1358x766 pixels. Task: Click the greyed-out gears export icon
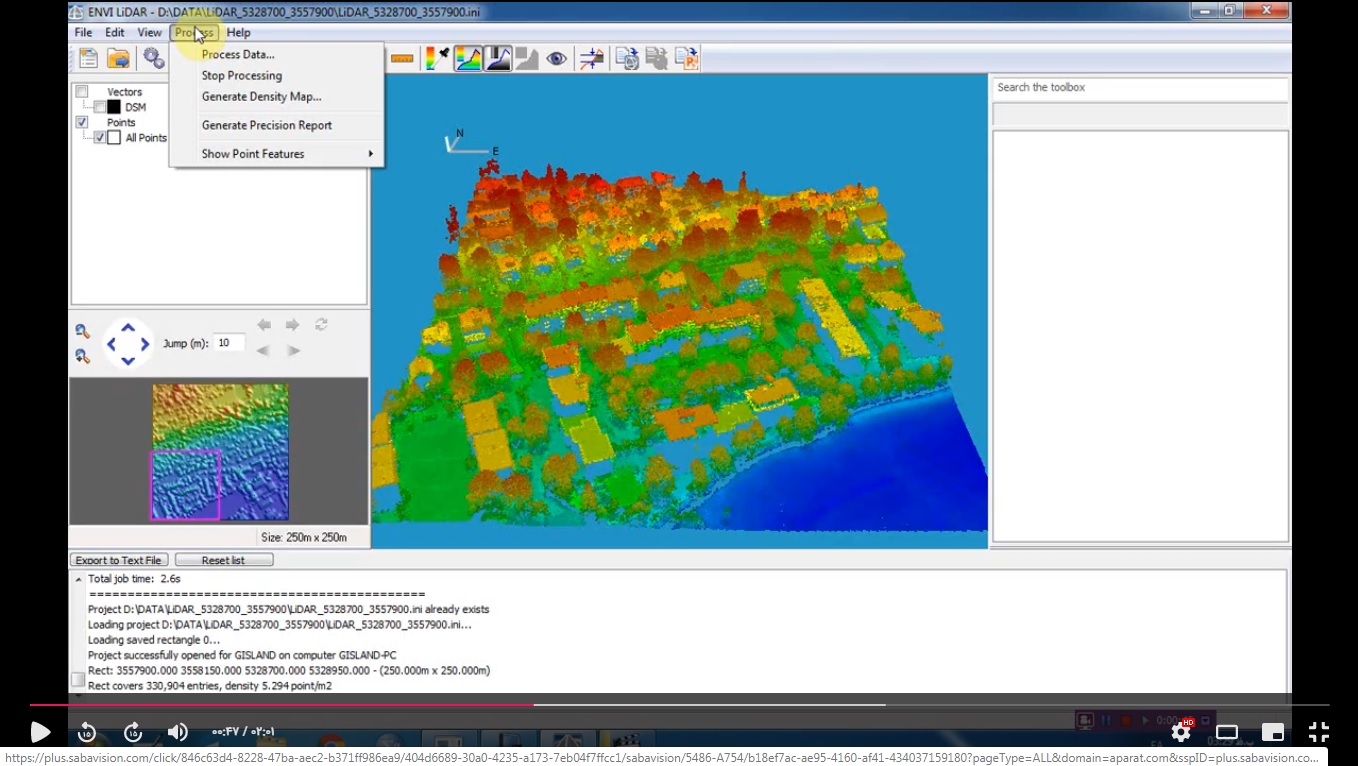point(656,59)
